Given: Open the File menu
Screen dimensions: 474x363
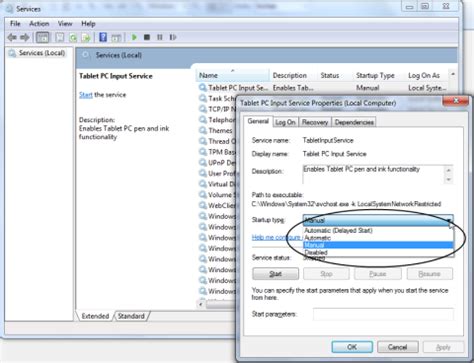Looking at the screenshot, I should tap(15, 24).
